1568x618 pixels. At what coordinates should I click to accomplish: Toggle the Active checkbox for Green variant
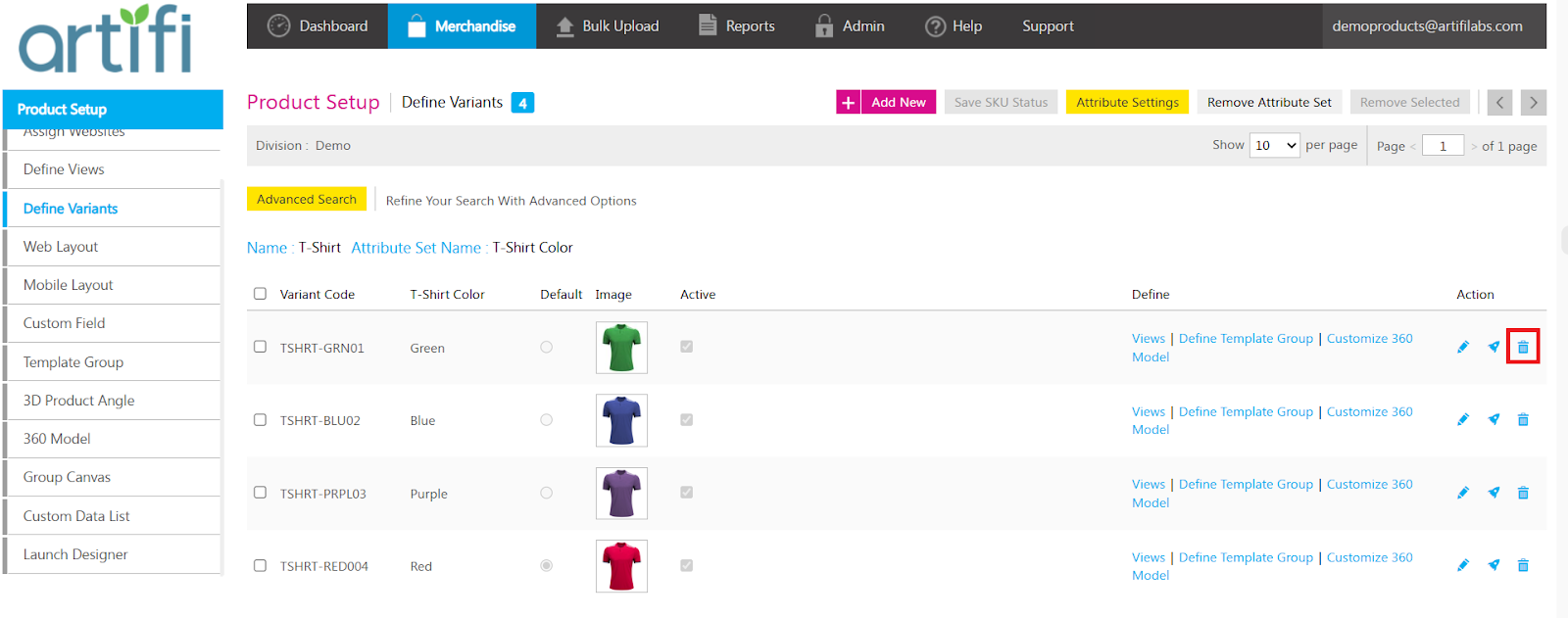(x=686, y=346)
